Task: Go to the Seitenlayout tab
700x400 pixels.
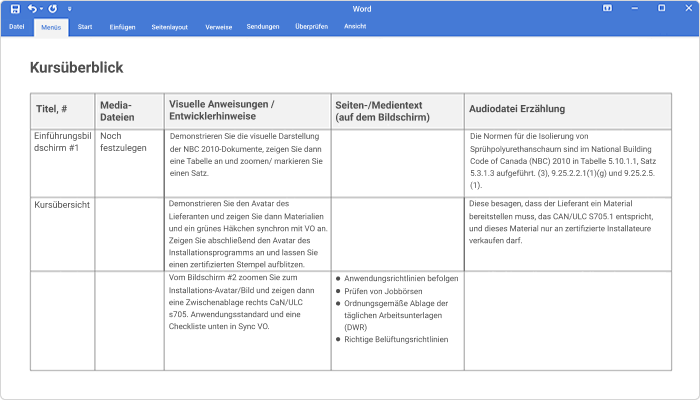Action: 170,27
